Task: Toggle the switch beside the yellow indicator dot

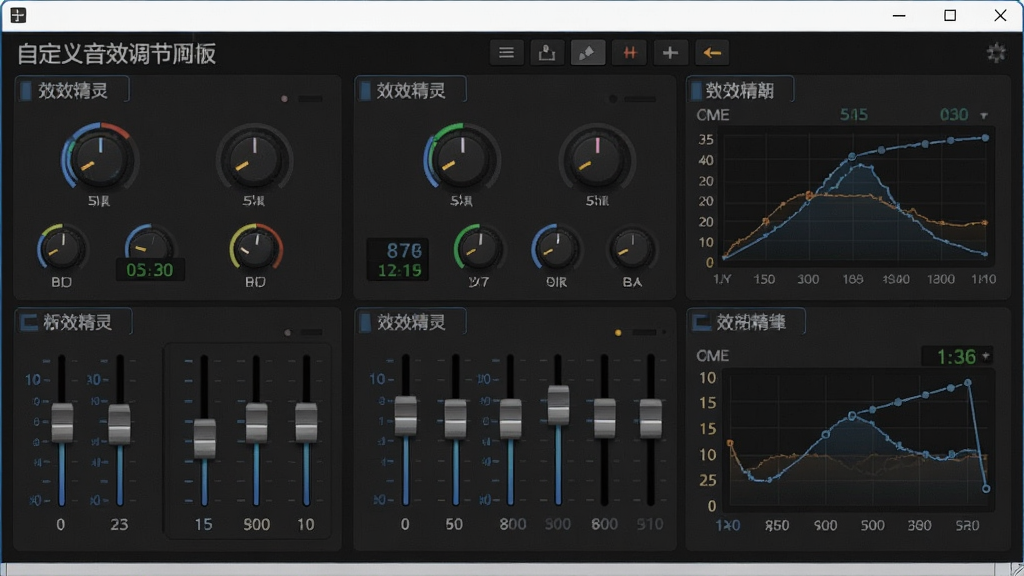Action: (x=644, y=332)
